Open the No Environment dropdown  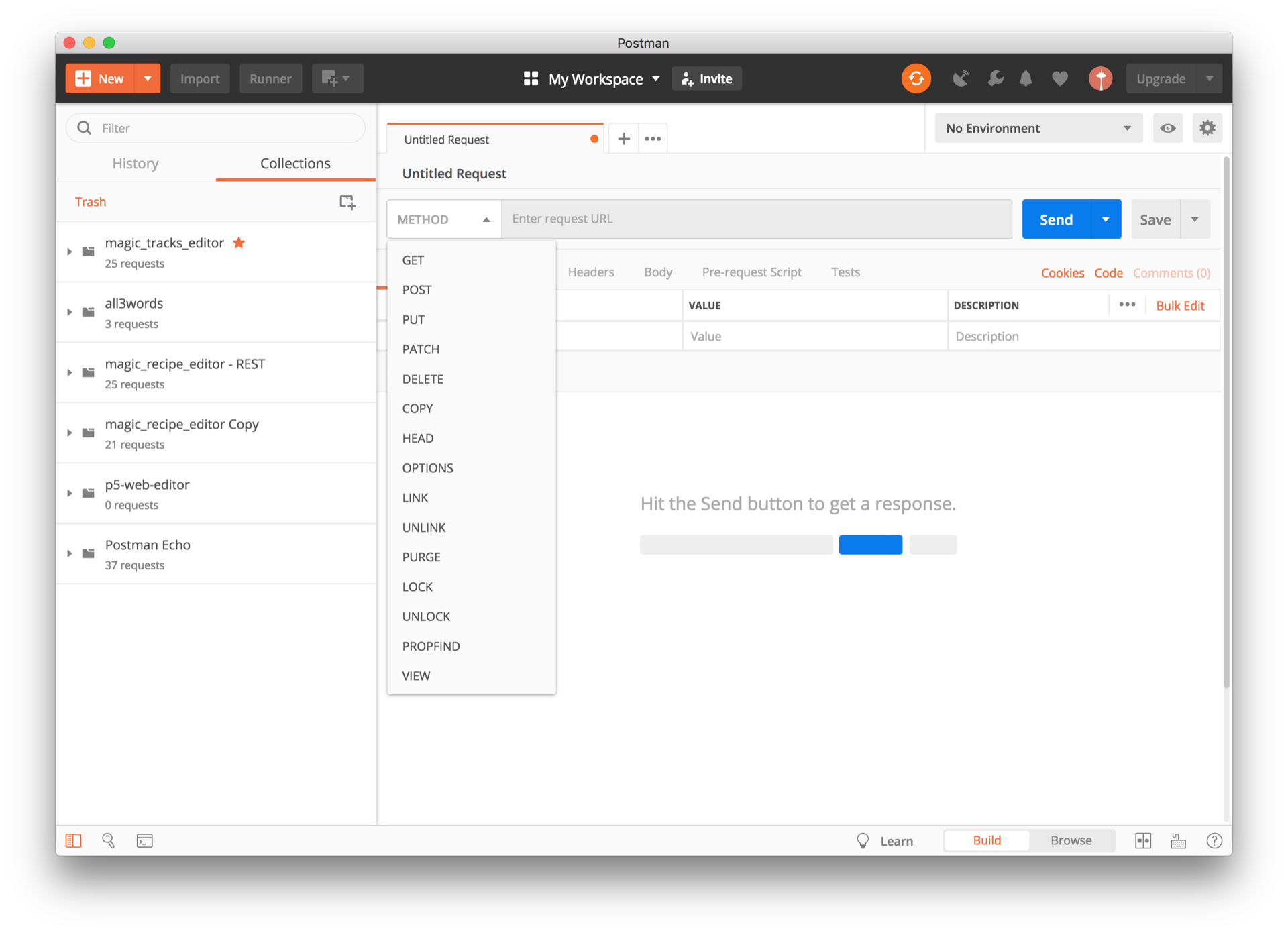coord(1038,128)
